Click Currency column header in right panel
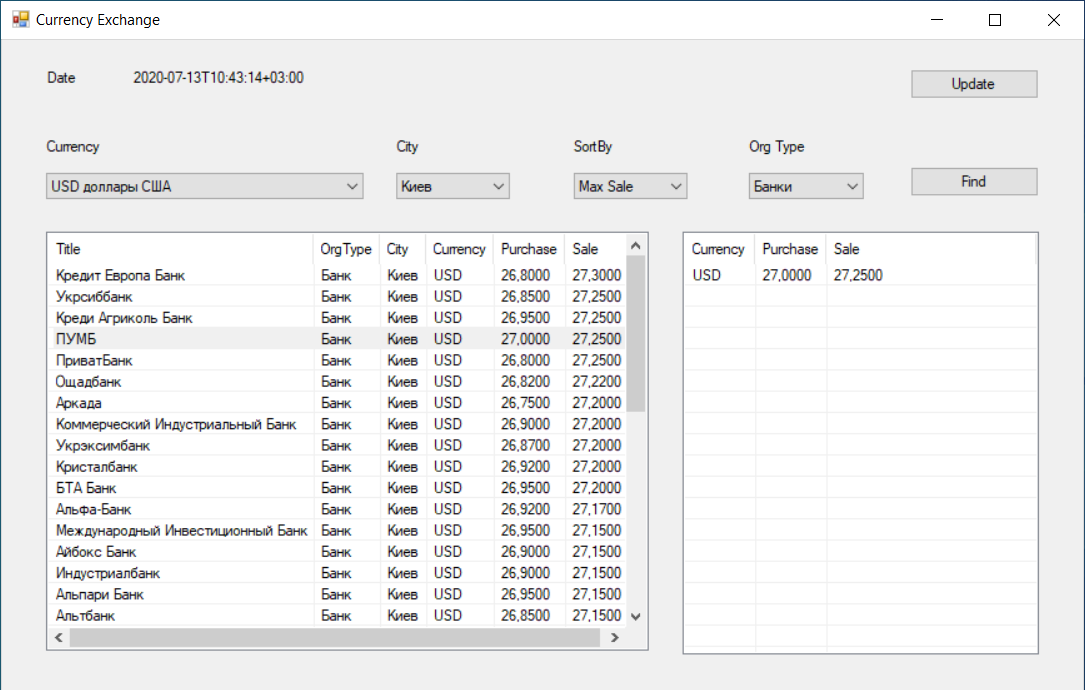The image size is (1085, 690). (720, 249)
